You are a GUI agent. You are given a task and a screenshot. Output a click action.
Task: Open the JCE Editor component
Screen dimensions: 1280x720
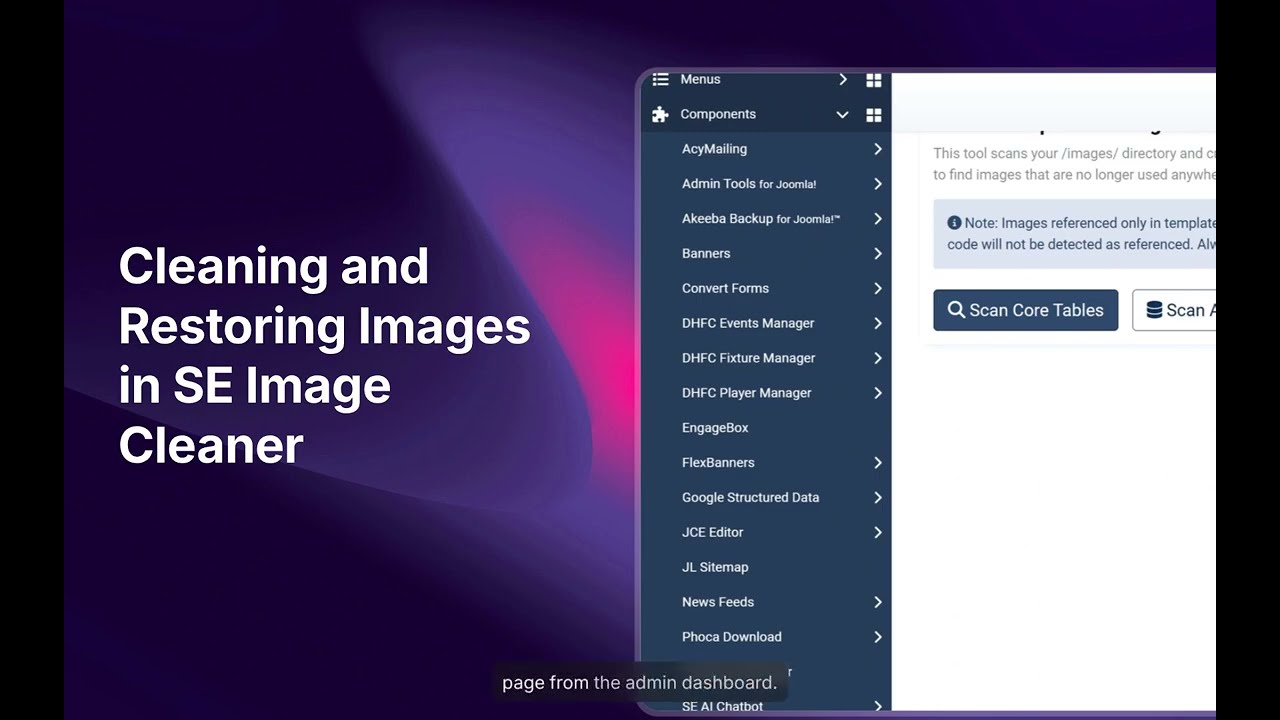(712, 532)
